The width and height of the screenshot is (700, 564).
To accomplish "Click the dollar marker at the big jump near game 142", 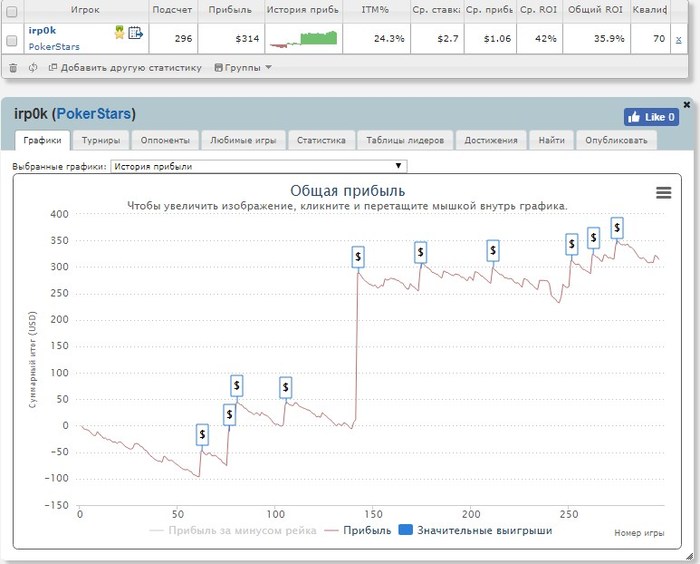I will (358, 257).
